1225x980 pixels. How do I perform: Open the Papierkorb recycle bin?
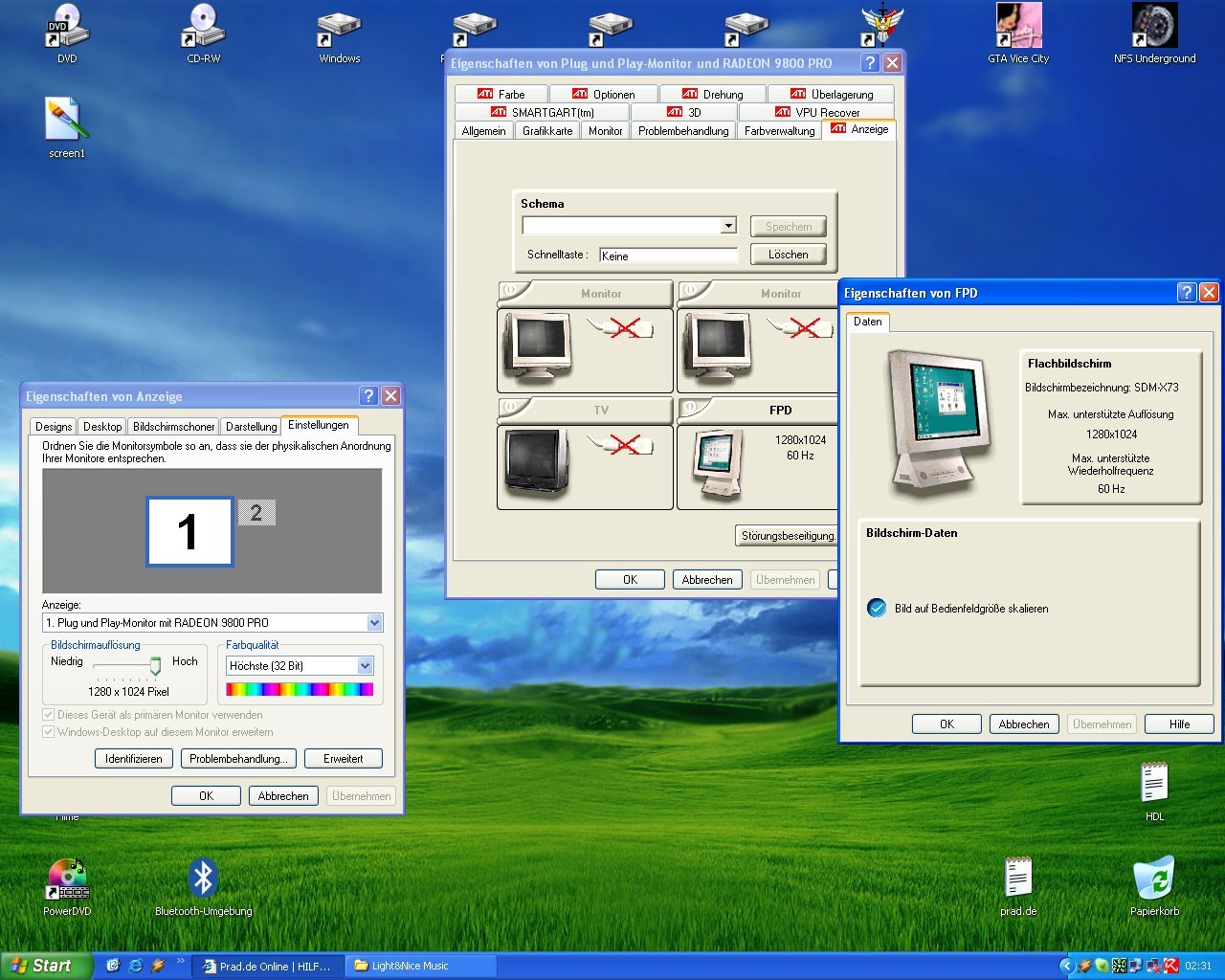(1154, 879)
